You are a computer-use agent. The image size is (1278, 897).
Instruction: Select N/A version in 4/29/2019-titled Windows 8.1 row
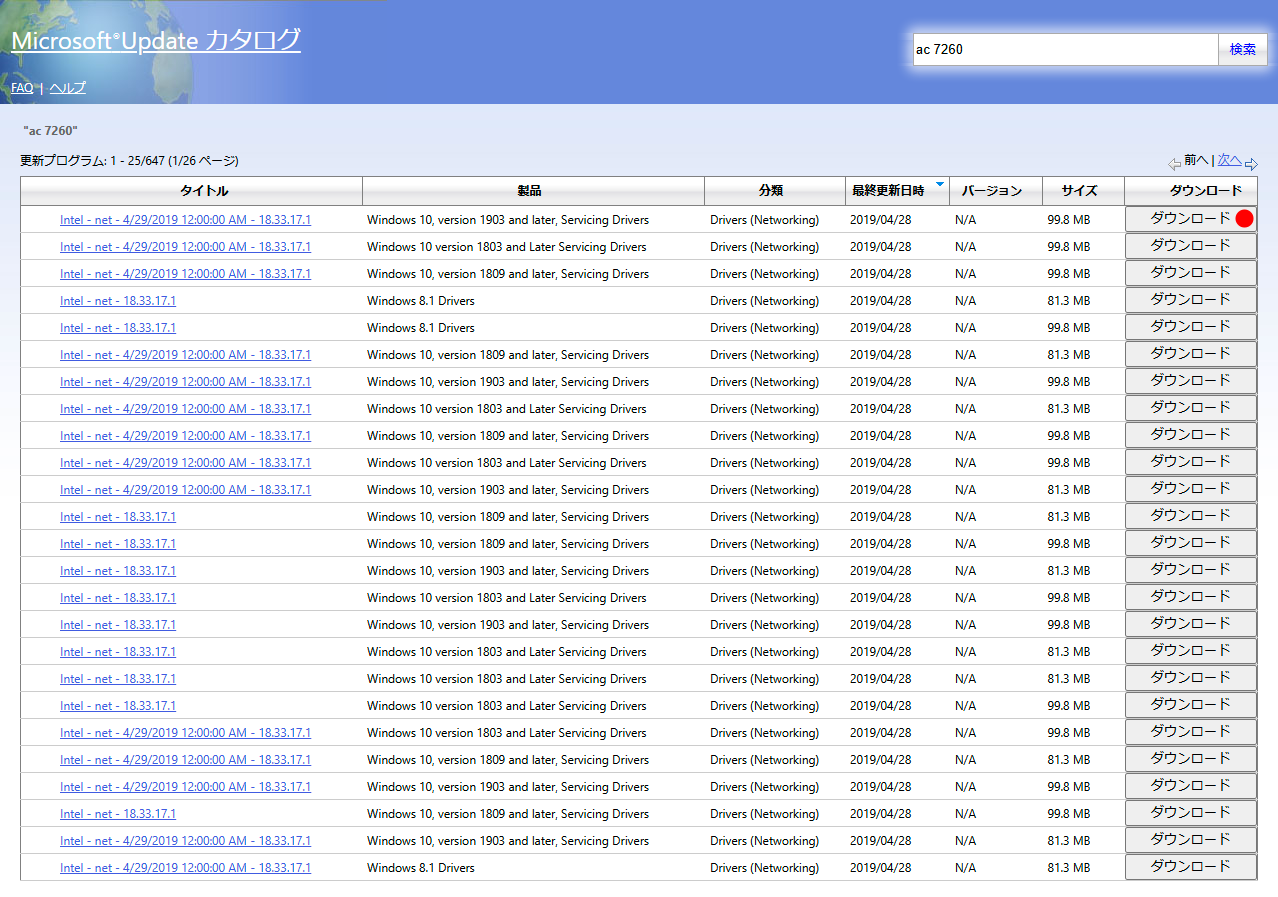tap(965, 868)
